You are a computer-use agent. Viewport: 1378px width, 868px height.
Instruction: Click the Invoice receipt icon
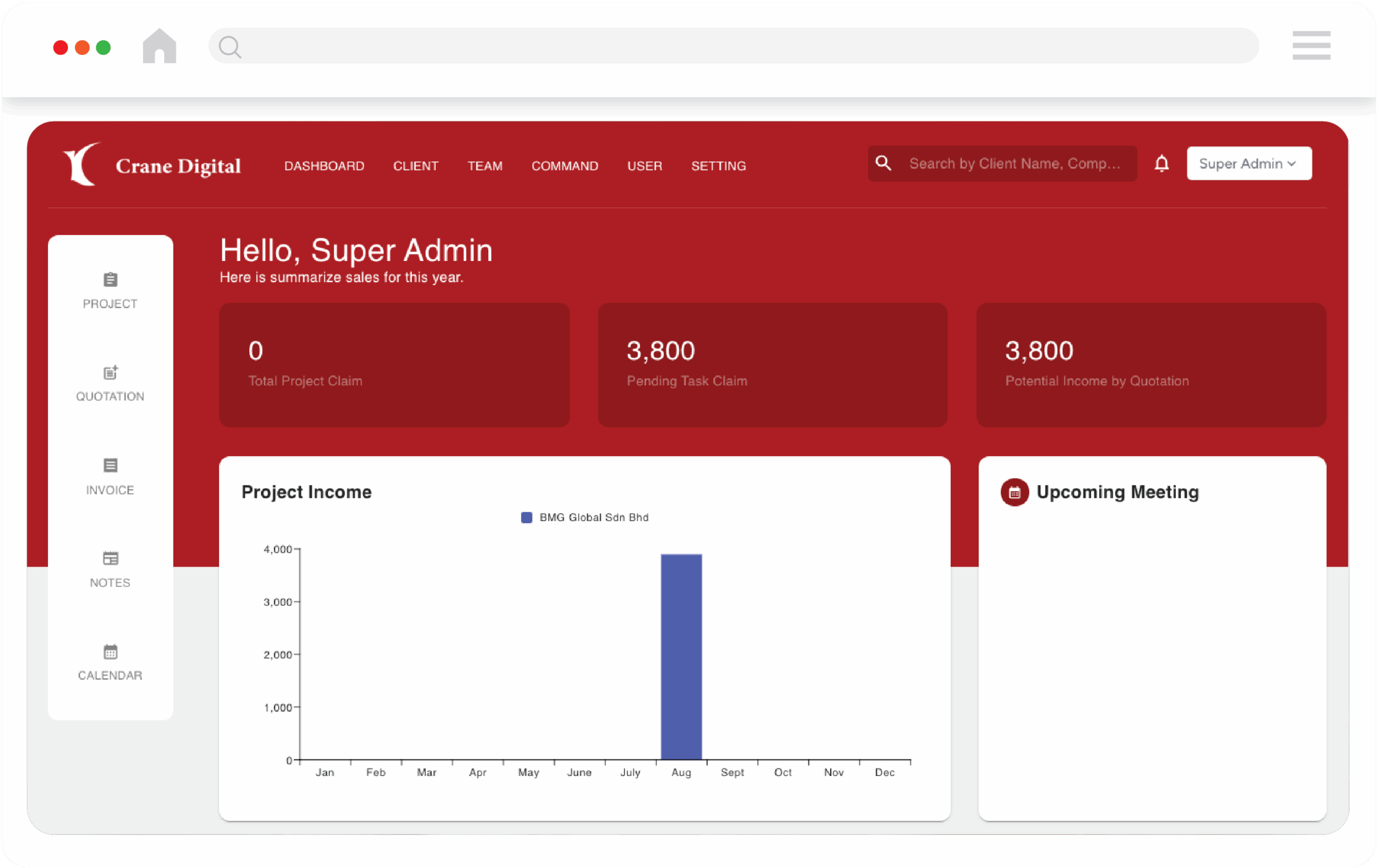coord(110,465)
